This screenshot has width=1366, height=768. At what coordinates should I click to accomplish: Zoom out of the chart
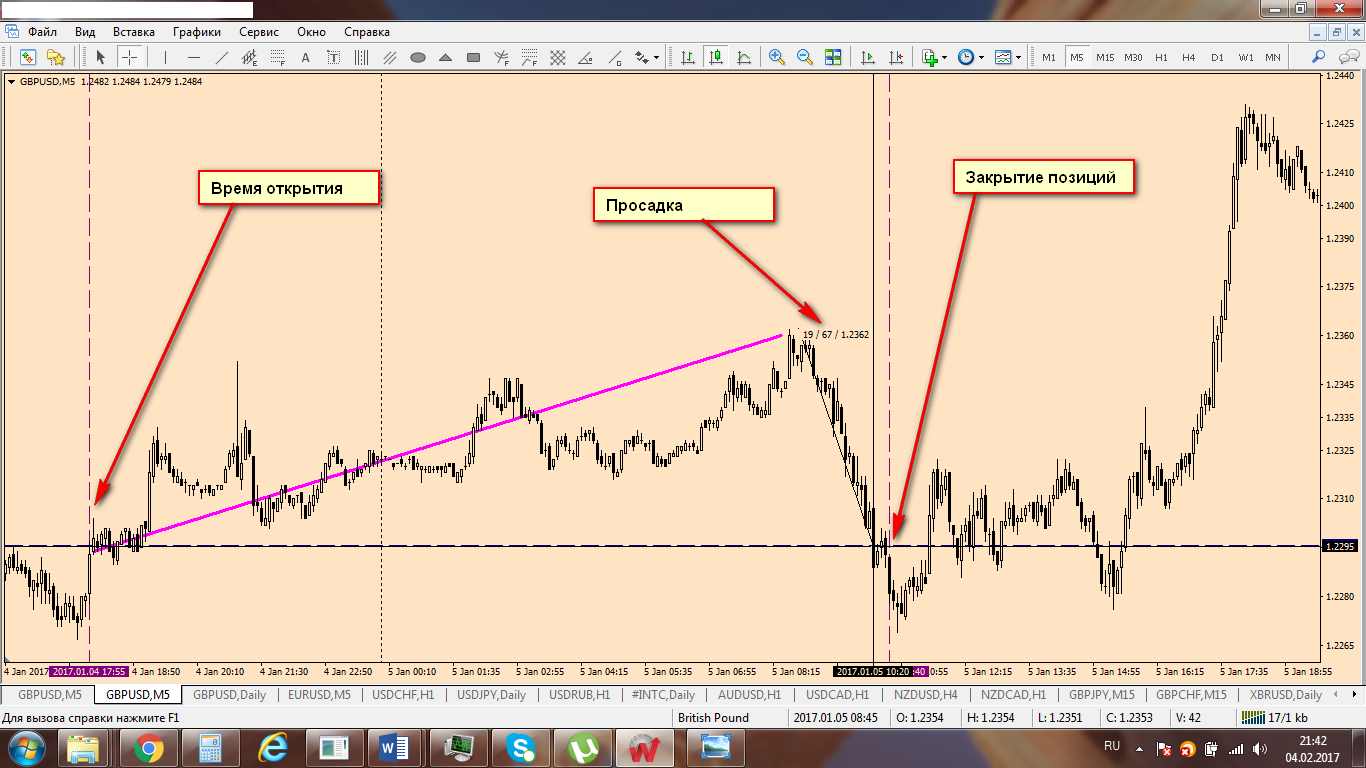[x=804, y=57]
